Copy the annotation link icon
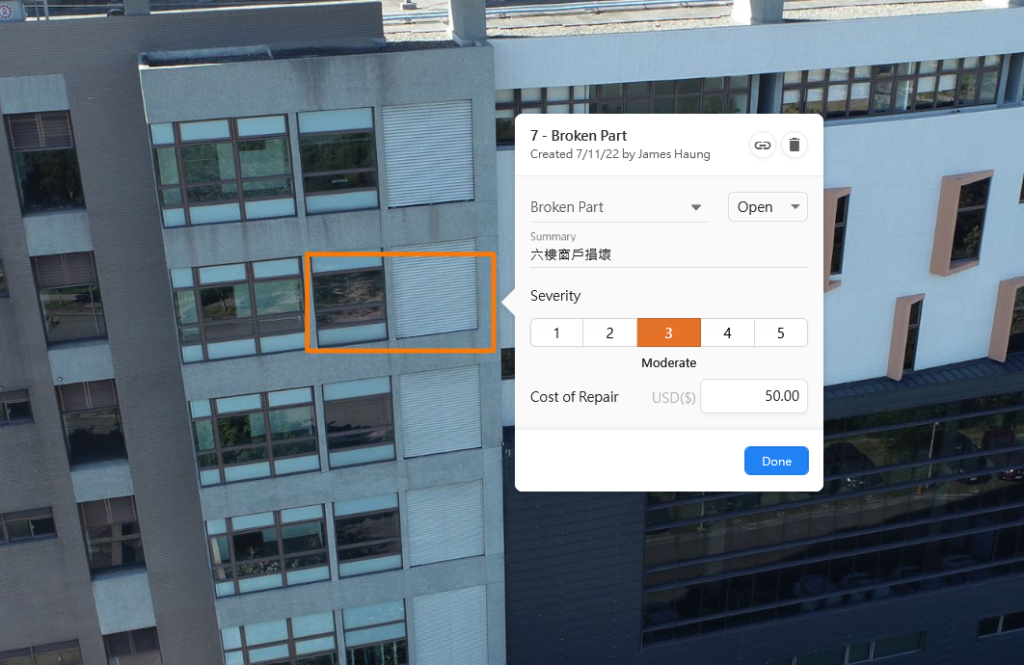 [x=762, y=145]
